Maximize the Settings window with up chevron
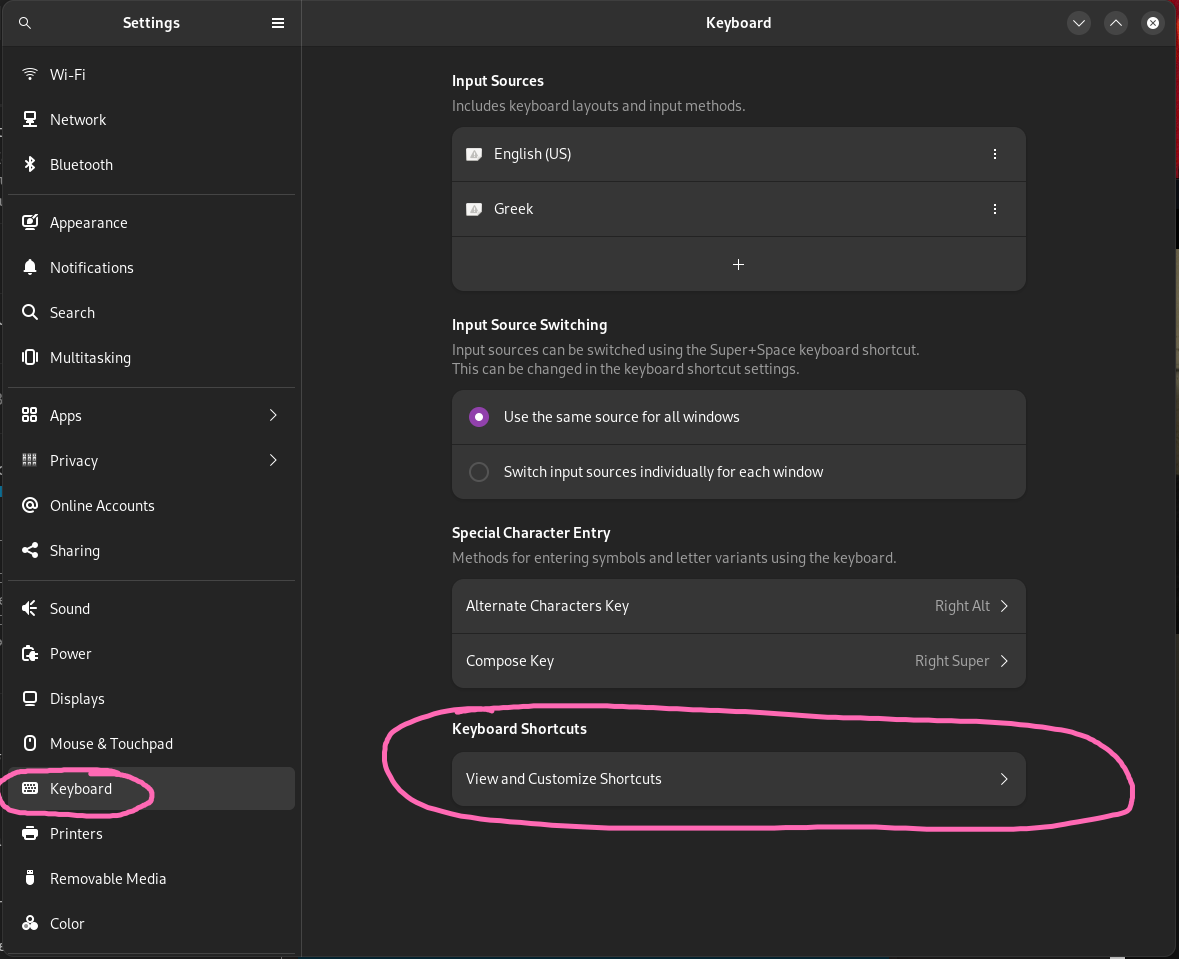The height and width of the screenshot is (959, 1179). [x=1116, y=23]
